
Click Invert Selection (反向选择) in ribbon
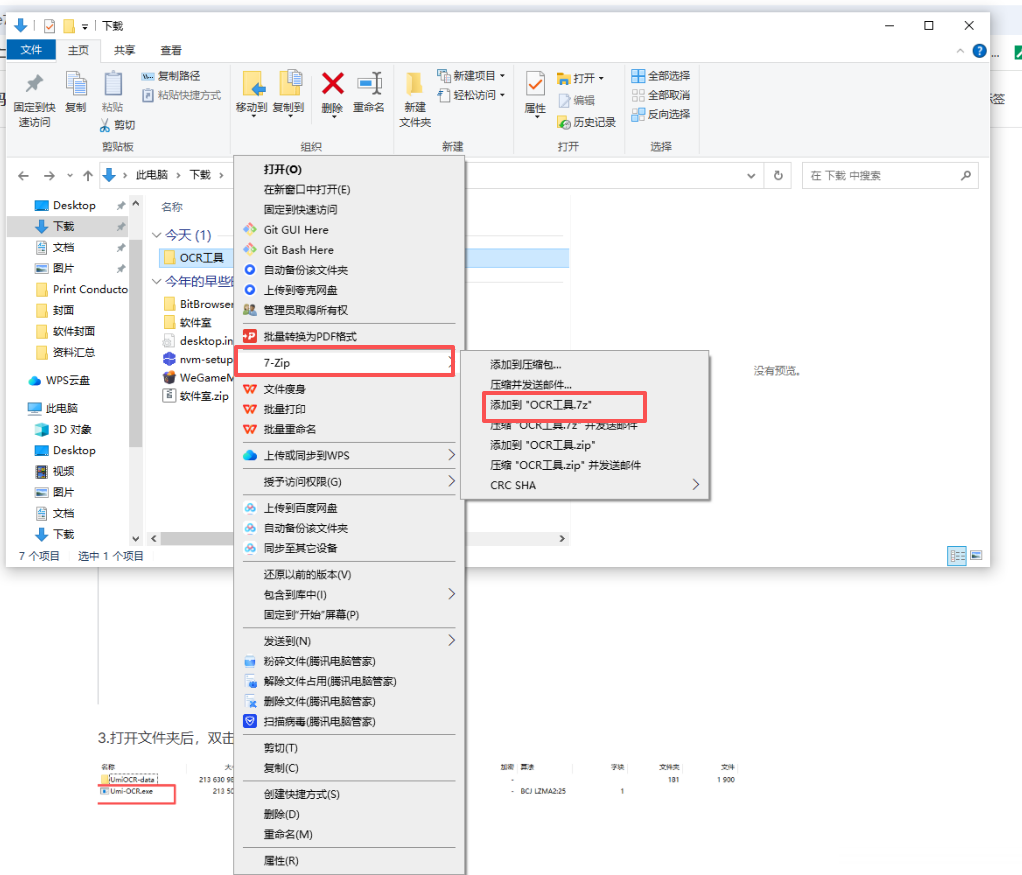point(660,114)
